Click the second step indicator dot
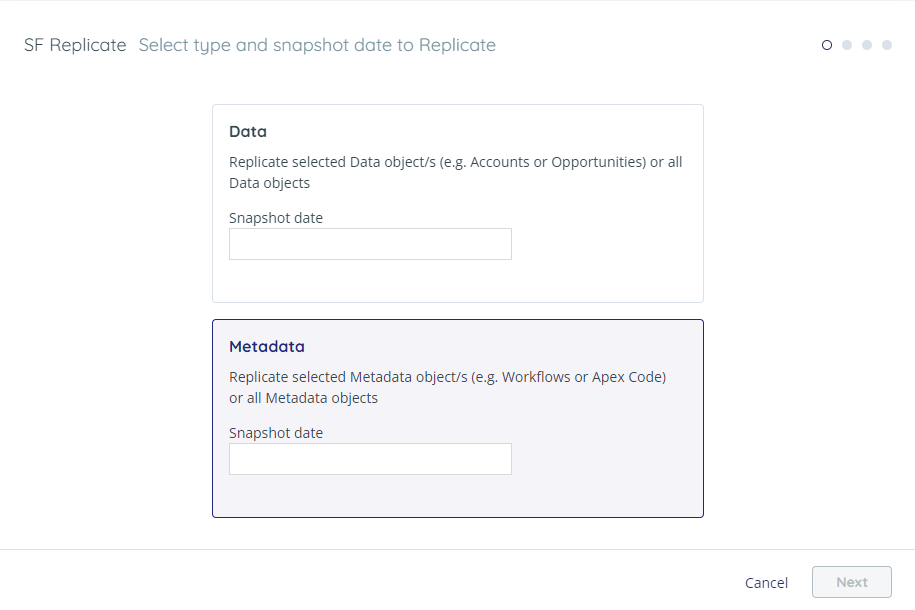 pyautogui.click(x=846, y=45)
